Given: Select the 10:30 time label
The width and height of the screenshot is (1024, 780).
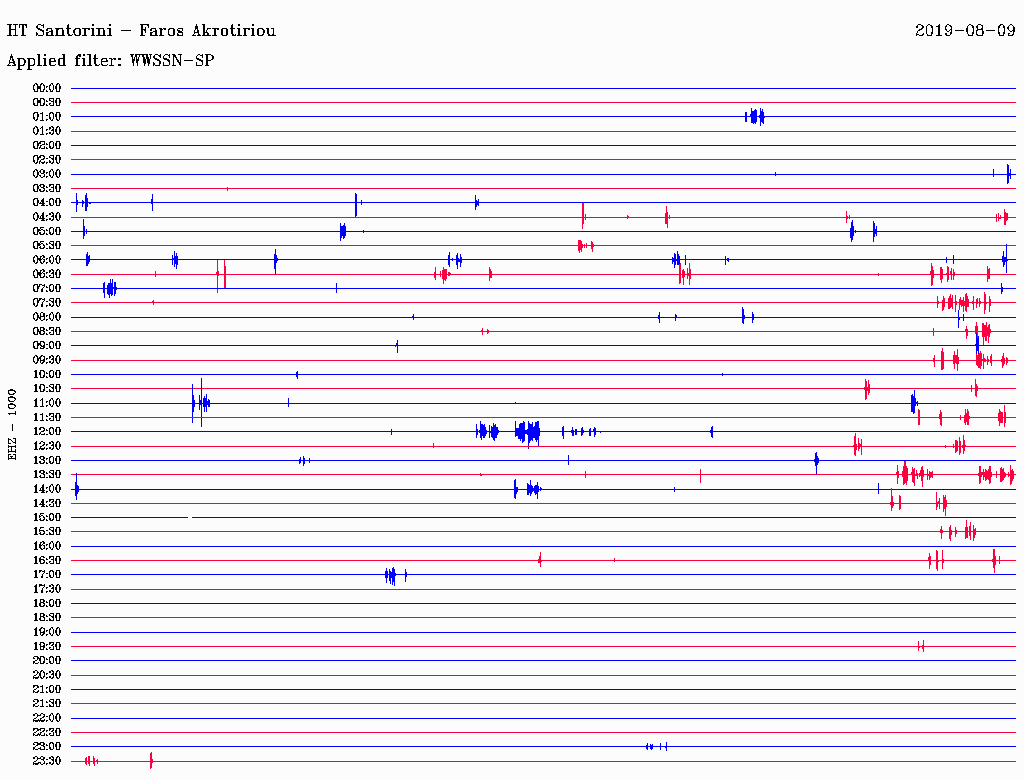Looking at the screenshot, I should 47,389.
